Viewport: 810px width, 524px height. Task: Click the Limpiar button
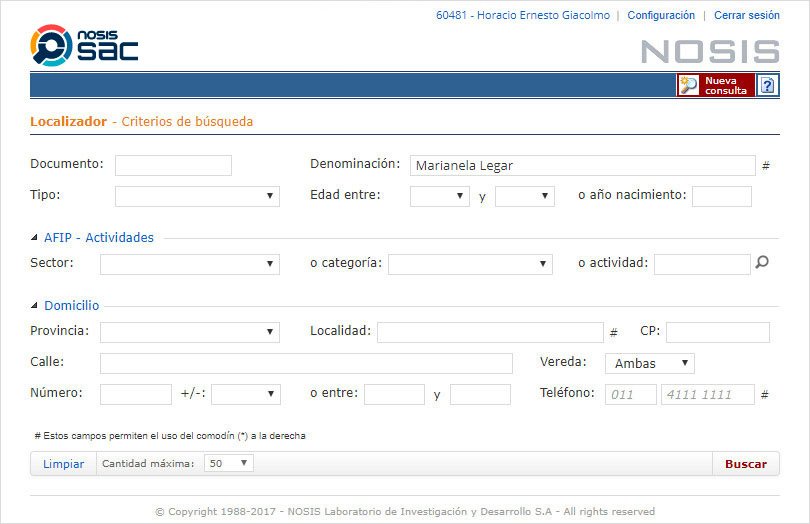click(x=64, y=464)
